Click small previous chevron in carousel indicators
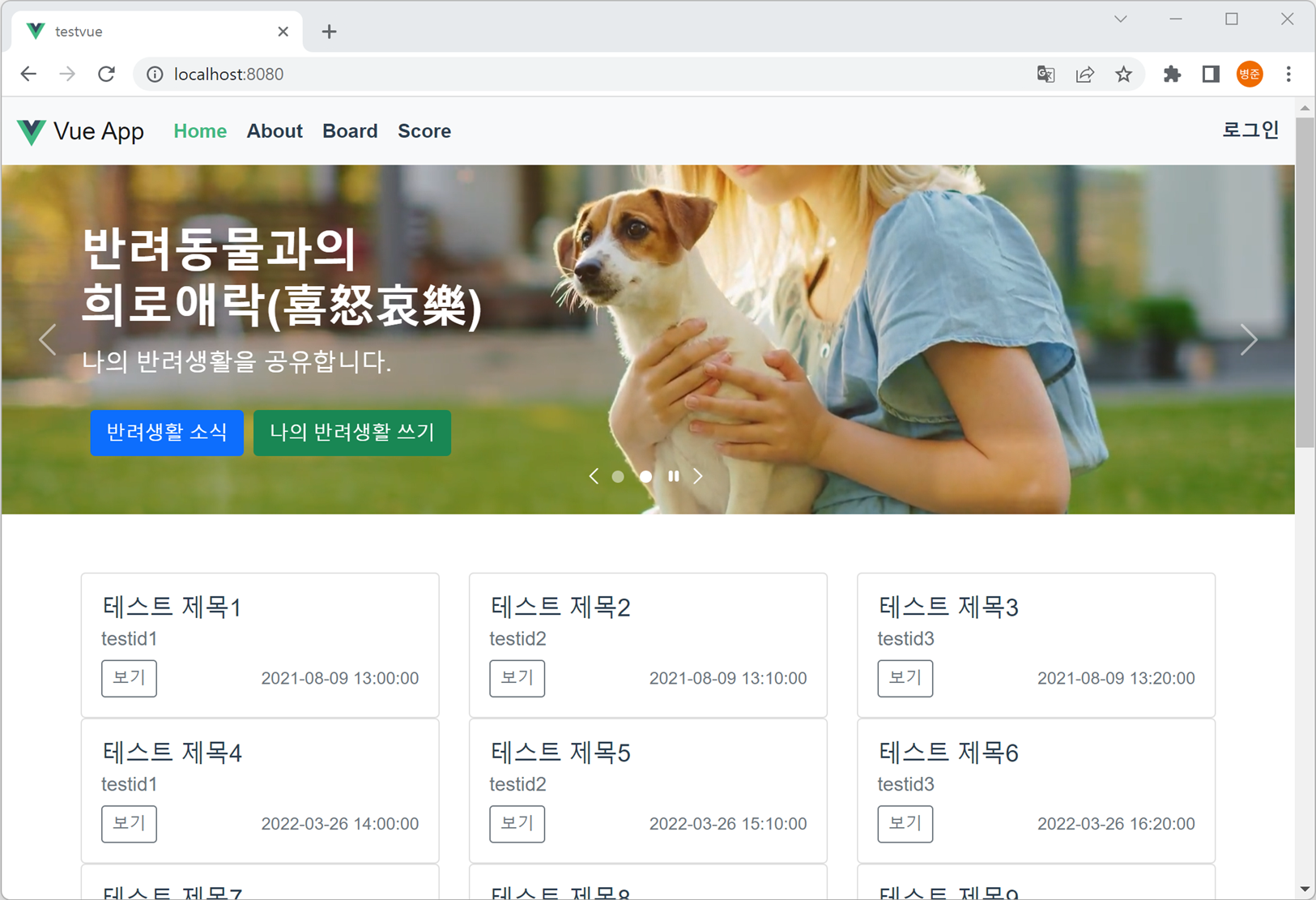This screenshot has height=900, width=1316. point(594,476)
